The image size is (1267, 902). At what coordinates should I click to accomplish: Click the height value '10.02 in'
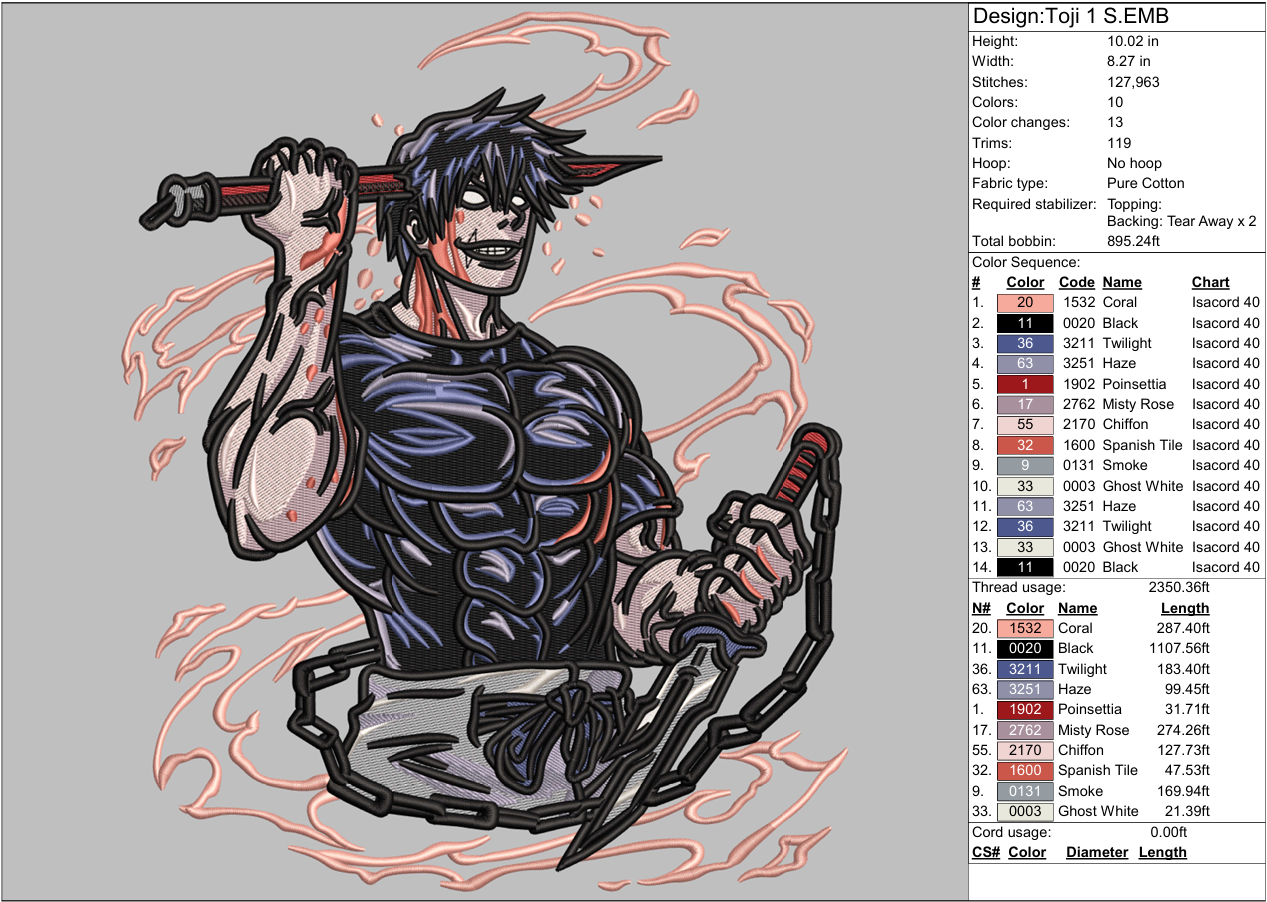click(x=1133, y=41)
